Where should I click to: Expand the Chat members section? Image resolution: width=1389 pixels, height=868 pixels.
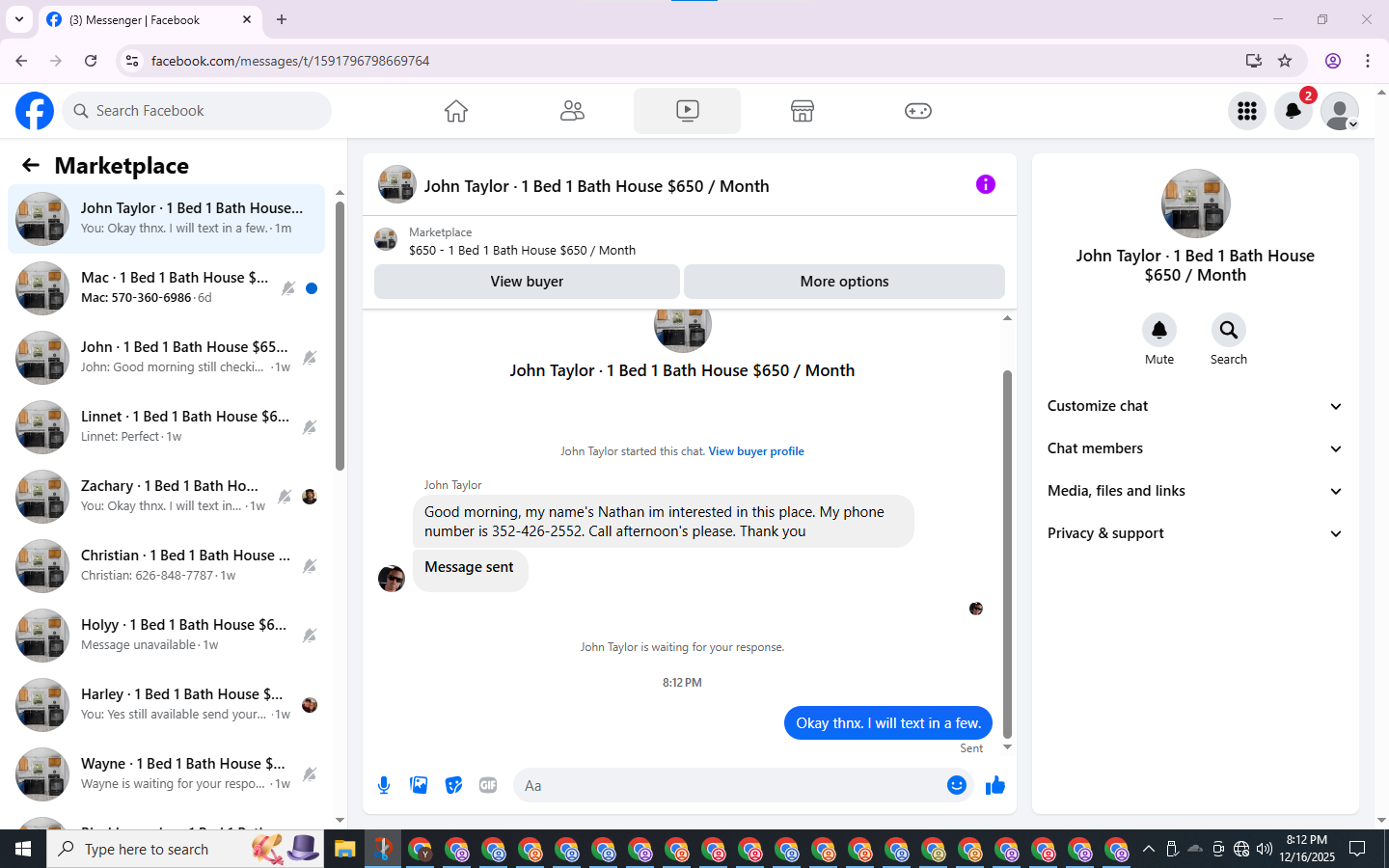click(x=1195, y=448)
